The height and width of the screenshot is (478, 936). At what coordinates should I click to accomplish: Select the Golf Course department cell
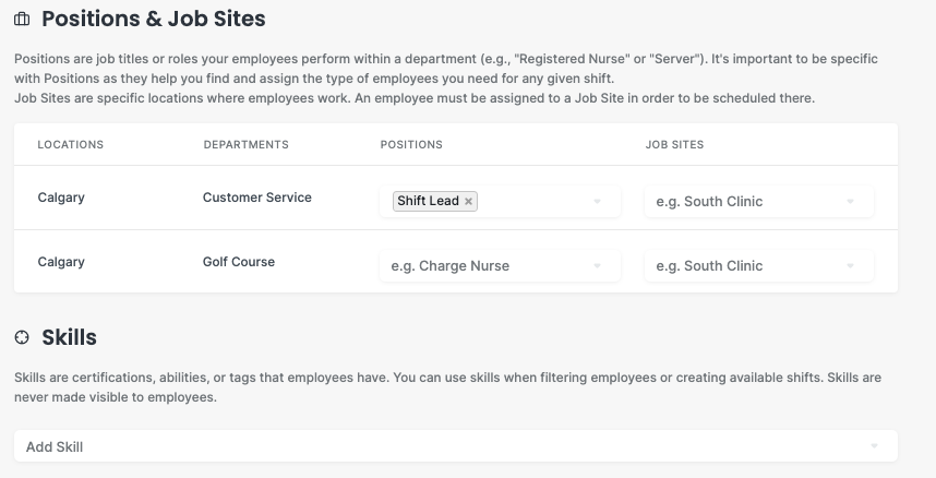click(x=239, y=262)
